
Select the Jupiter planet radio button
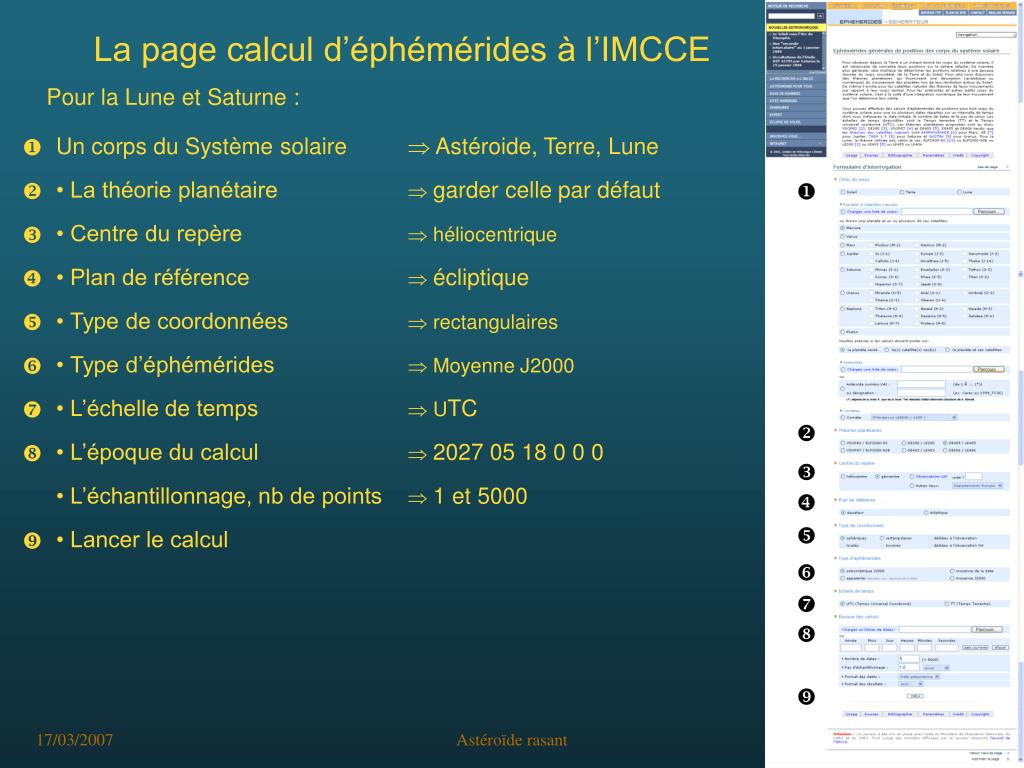[842, 253]
